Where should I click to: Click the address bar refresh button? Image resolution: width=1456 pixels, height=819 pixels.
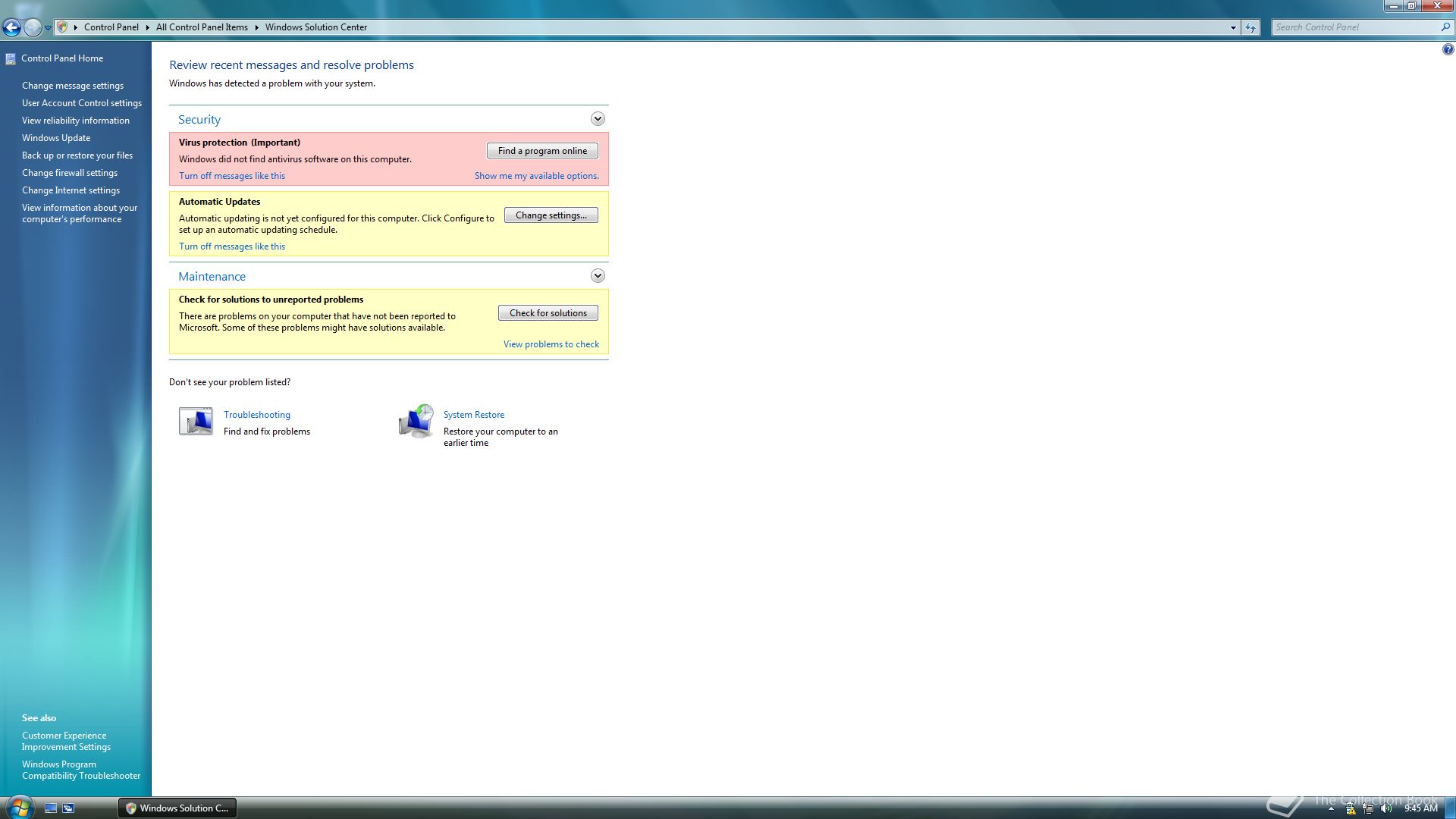[x=1250, y=27]
